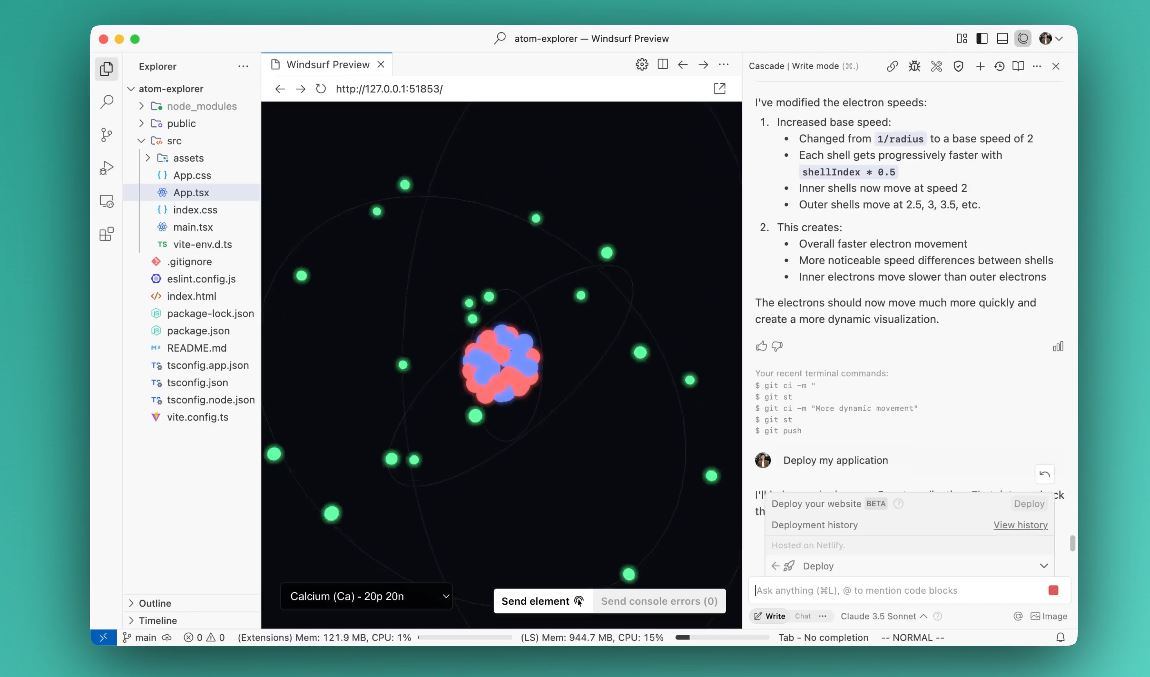Attach an Image to the prompt
Image resolution: width=1150 pixels, height=677 pixels.
coord(1049,616)
